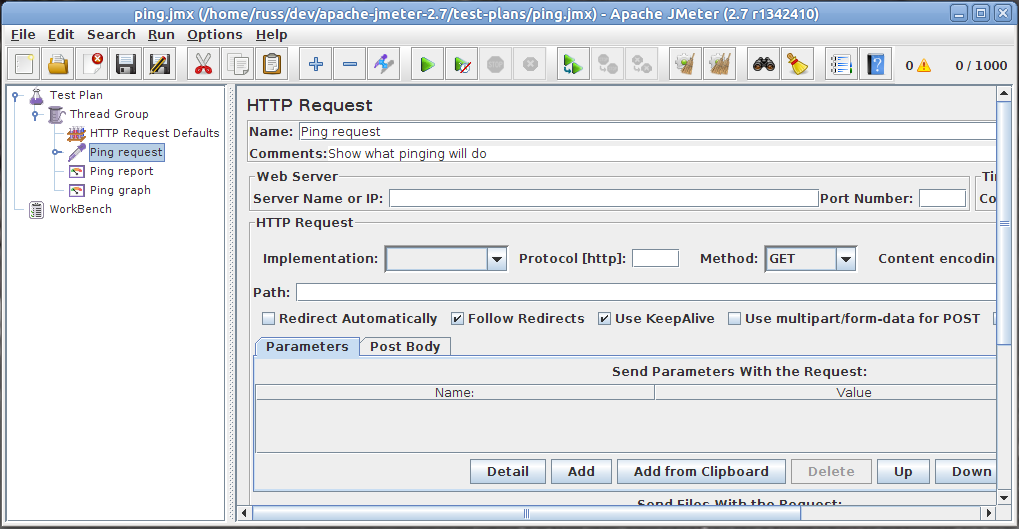1019x529 pixels.
Task: Click Add from Clipboard button
Action: tap(701, 472)
